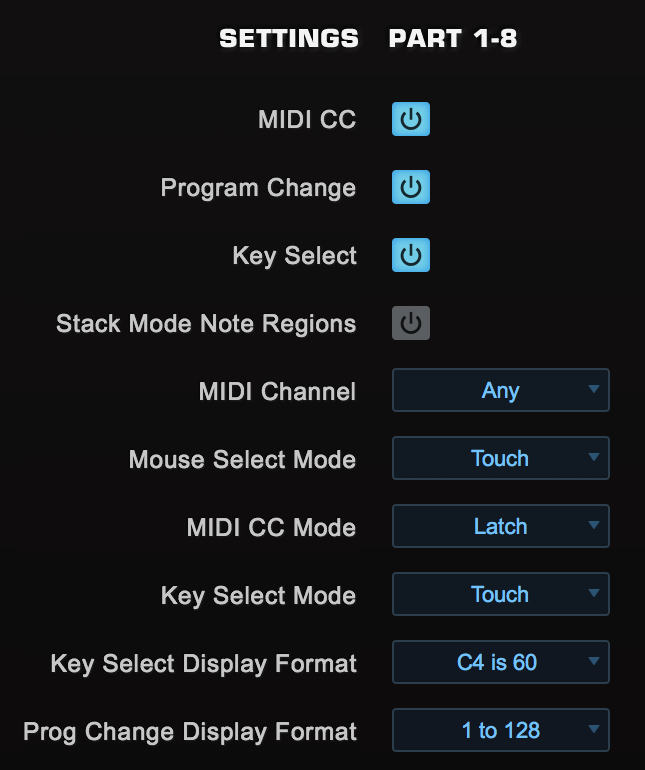The image size is (645, 770).
Task: Click the Stack Mode Note Regions label
Action: 206,324
